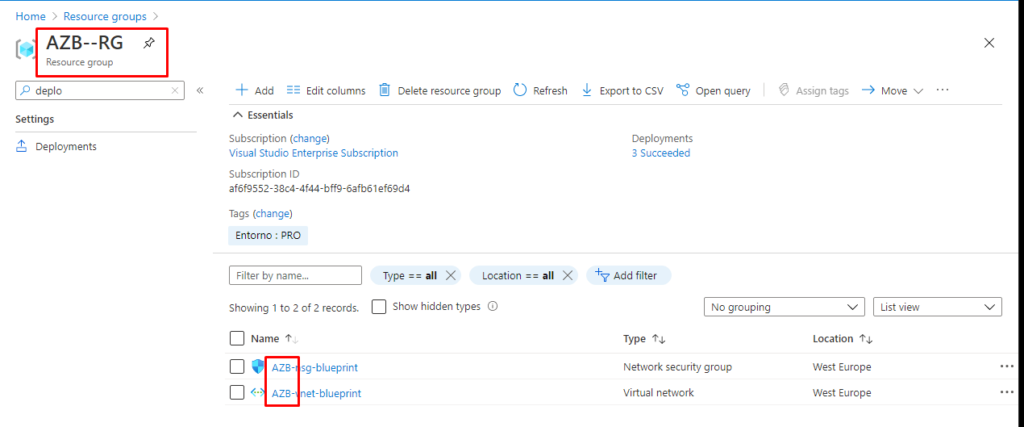Open Deployments in the Settings menu
Screen dimensions: 1024x427
pyautogui.click(x=66, y=146)
